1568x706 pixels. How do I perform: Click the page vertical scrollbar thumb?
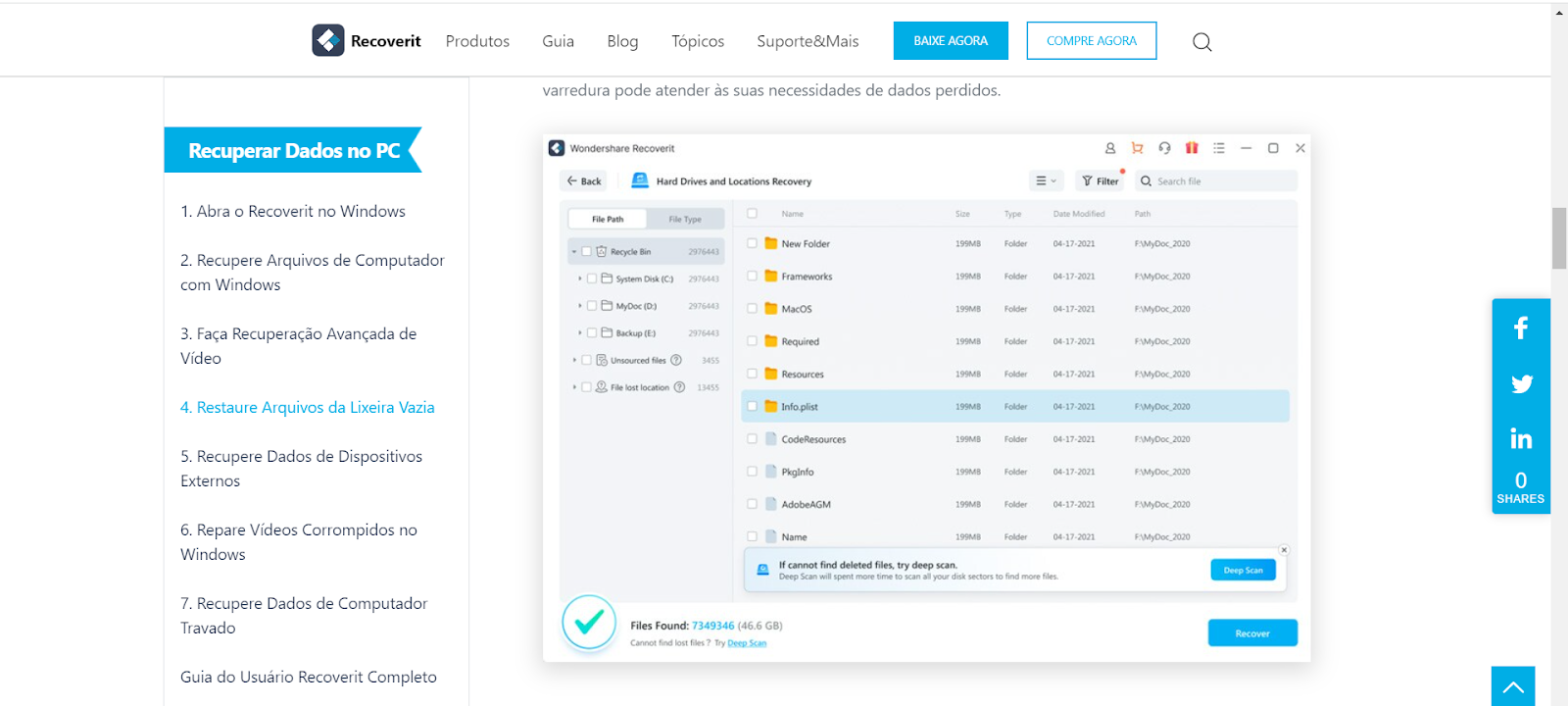pyautogui.click(x=1559, y=238)
